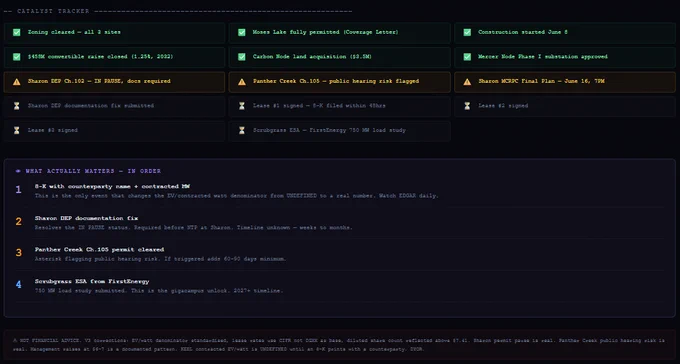This screenshot has width=680, height=364.
Task: Click the hourglass icon beside Scrubgrass ESA load study
Action: [x=242, y=130]
